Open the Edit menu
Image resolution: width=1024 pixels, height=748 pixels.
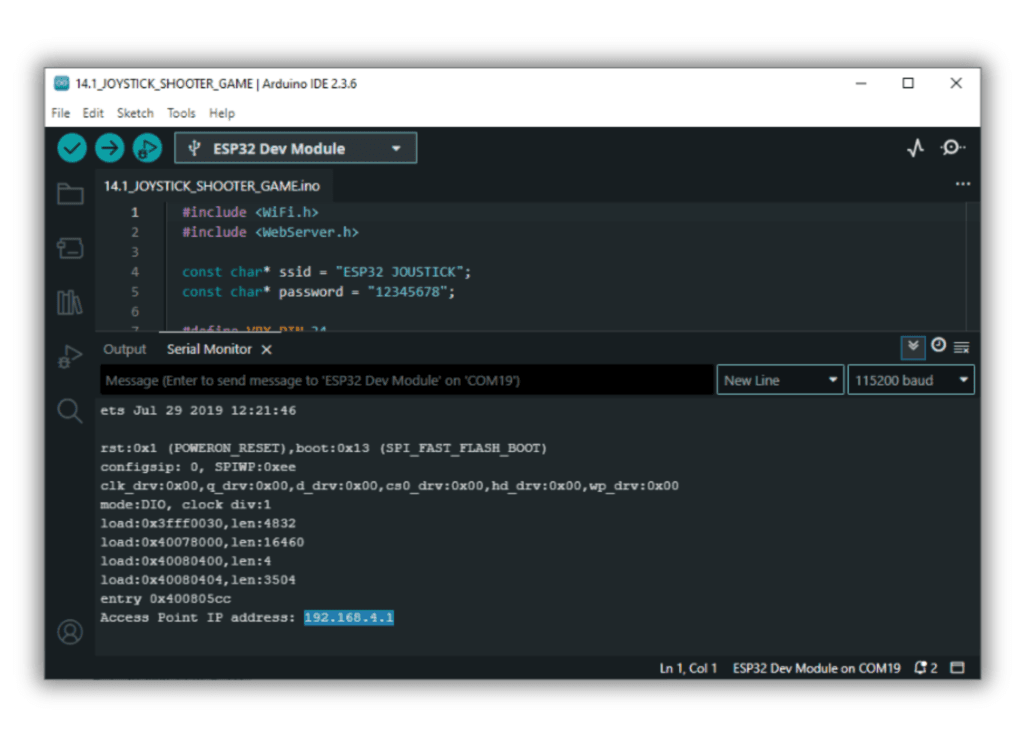click(x=93, y=113)
